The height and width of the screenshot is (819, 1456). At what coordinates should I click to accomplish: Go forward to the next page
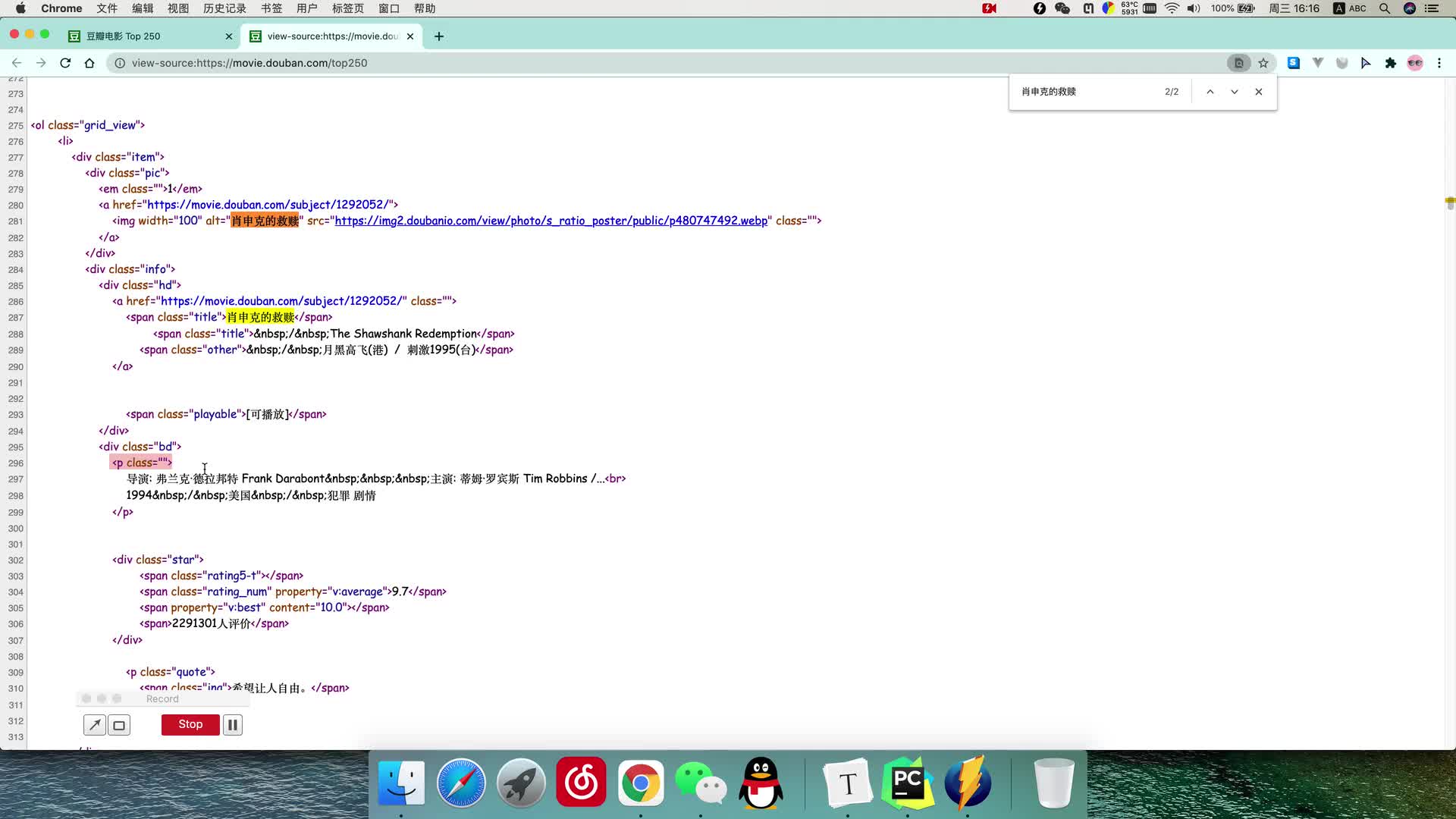[41, 63]
